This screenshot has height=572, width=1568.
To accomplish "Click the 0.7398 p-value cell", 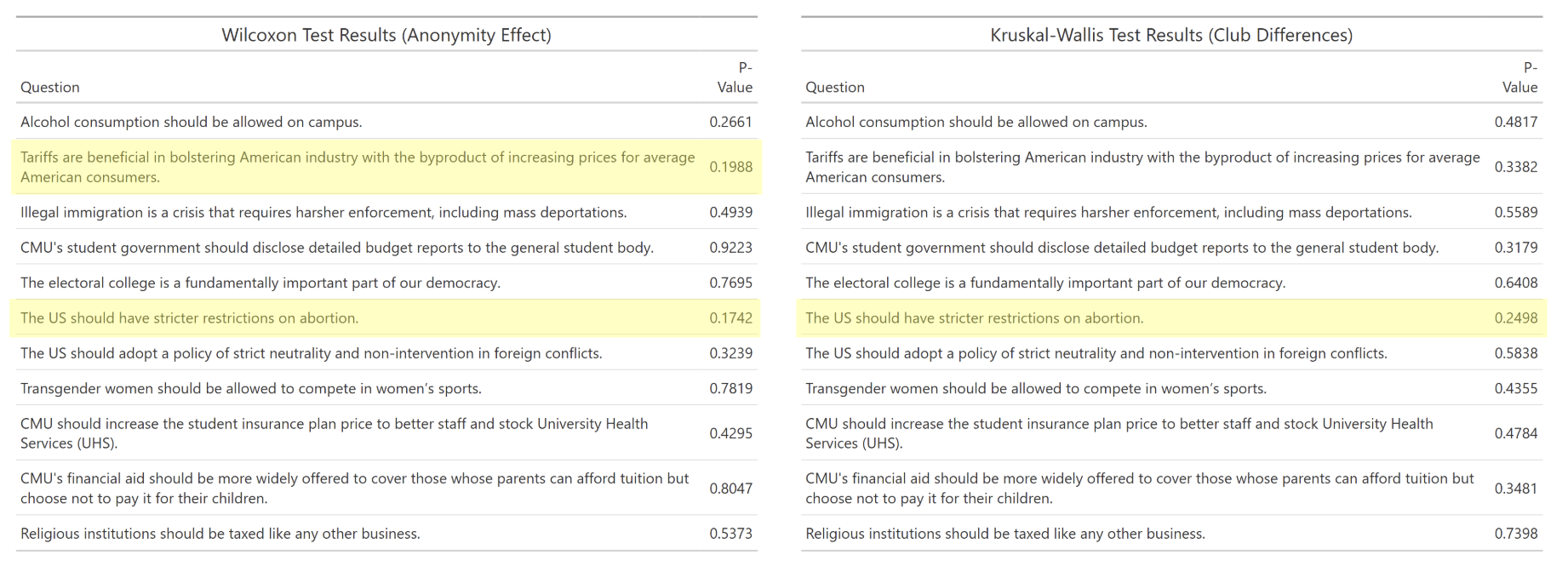I will (x=1516, y=534).
